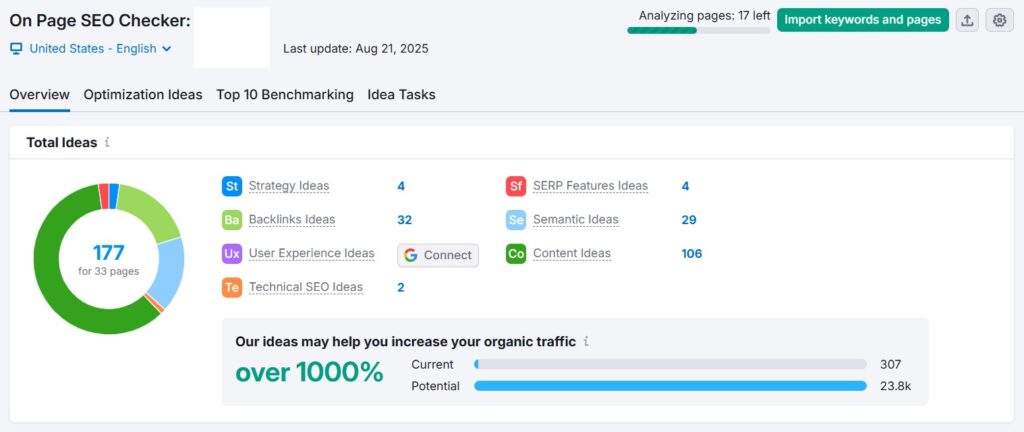Click the light blue Semantic donut segment
The width and height of the screenshot is (1024, 432).
coord(169,273)
